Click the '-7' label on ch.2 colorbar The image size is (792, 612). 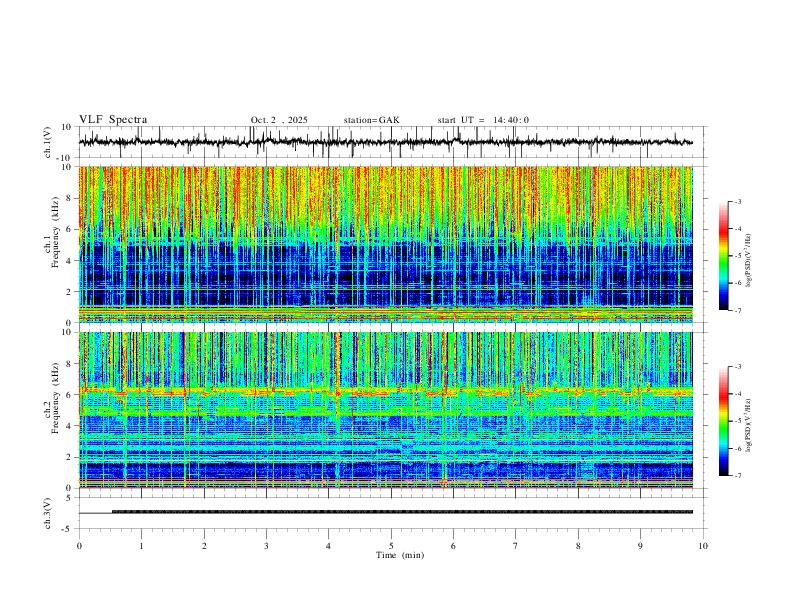coord(738,476)
